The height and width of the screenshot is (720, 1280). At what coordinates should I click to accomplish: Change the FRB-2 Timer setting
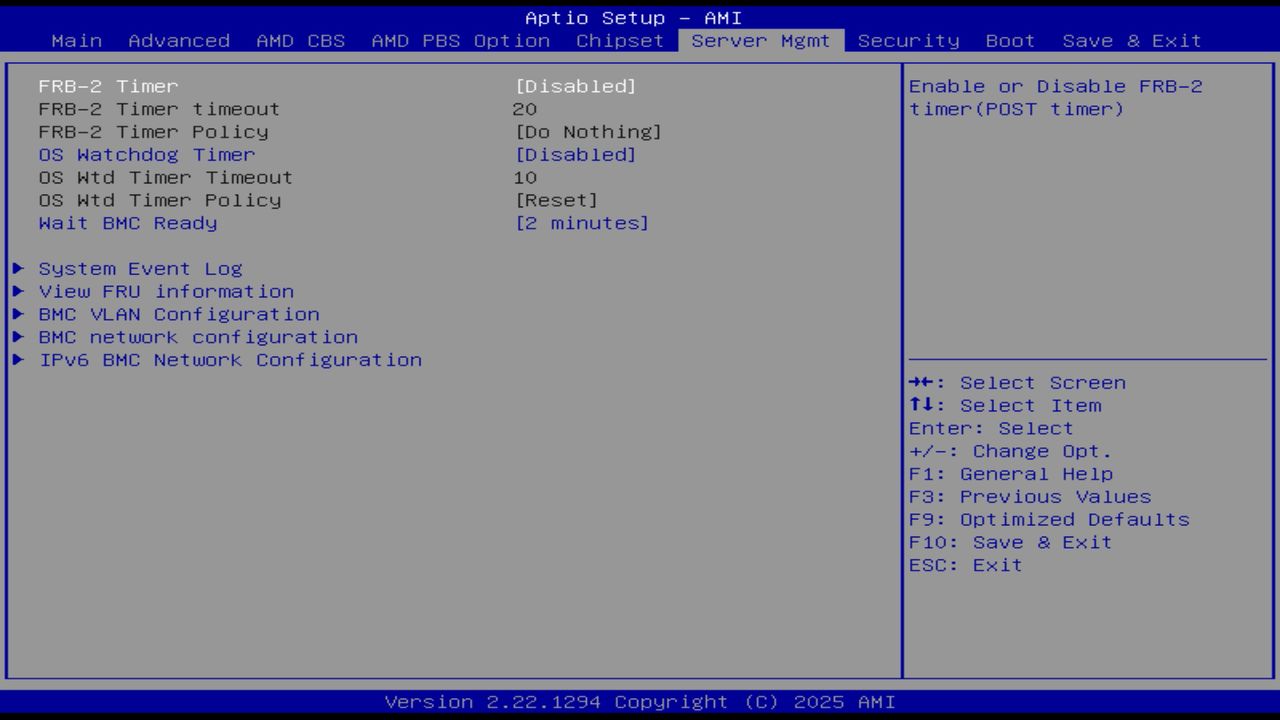[578, 86]
